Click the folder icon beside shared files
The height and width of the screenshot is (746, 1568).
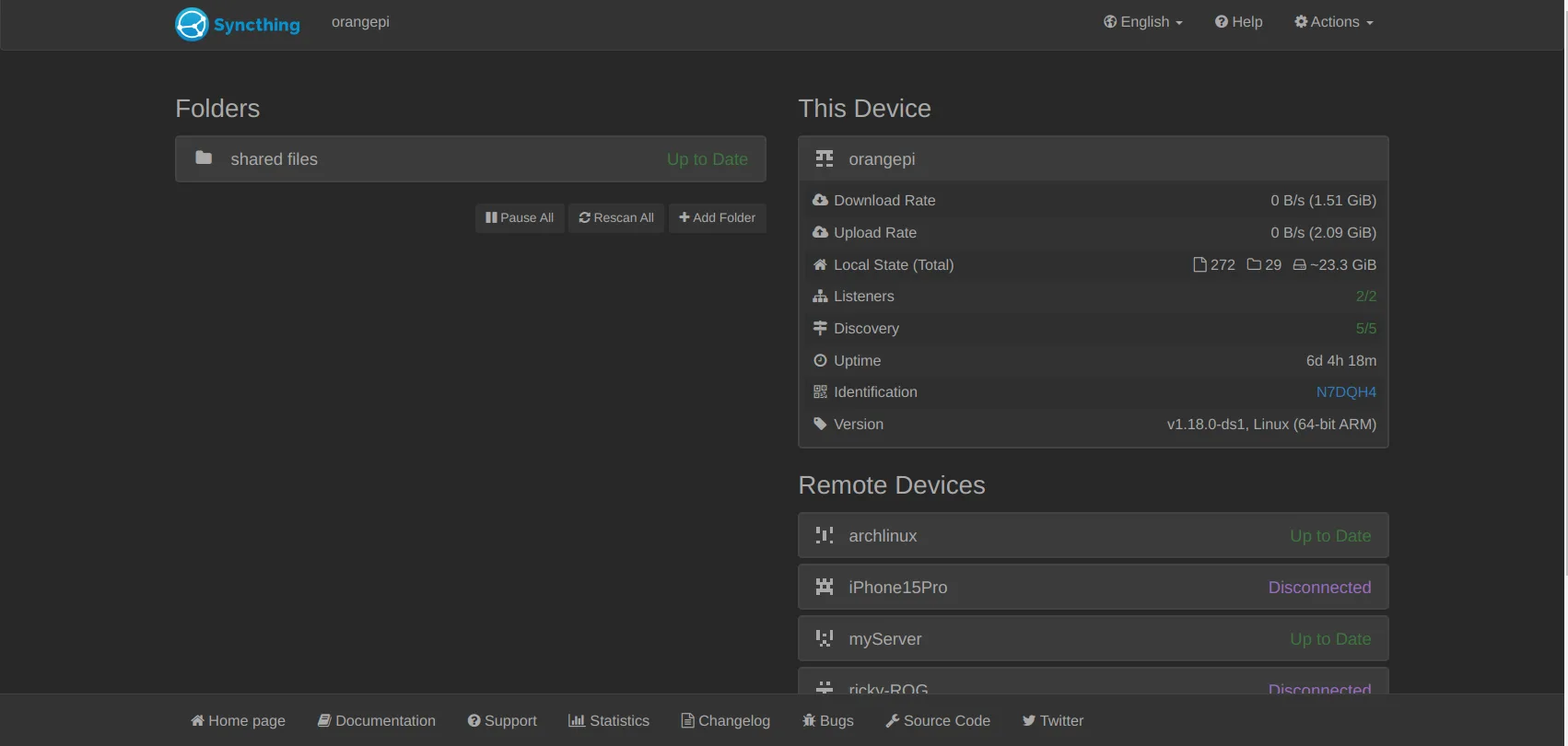click(204, 158)
